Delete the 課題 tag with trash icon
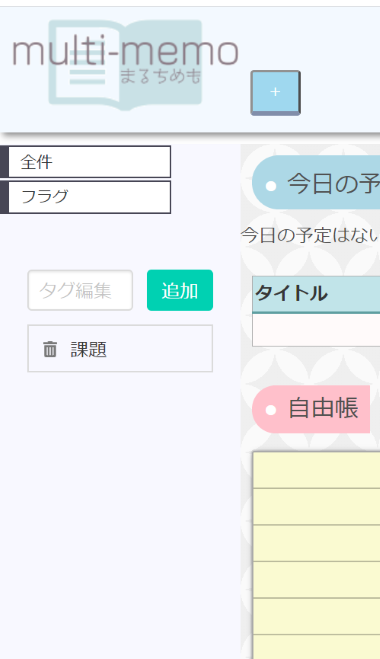This screenshot has width=380, height=659. [x=50, y=349]
